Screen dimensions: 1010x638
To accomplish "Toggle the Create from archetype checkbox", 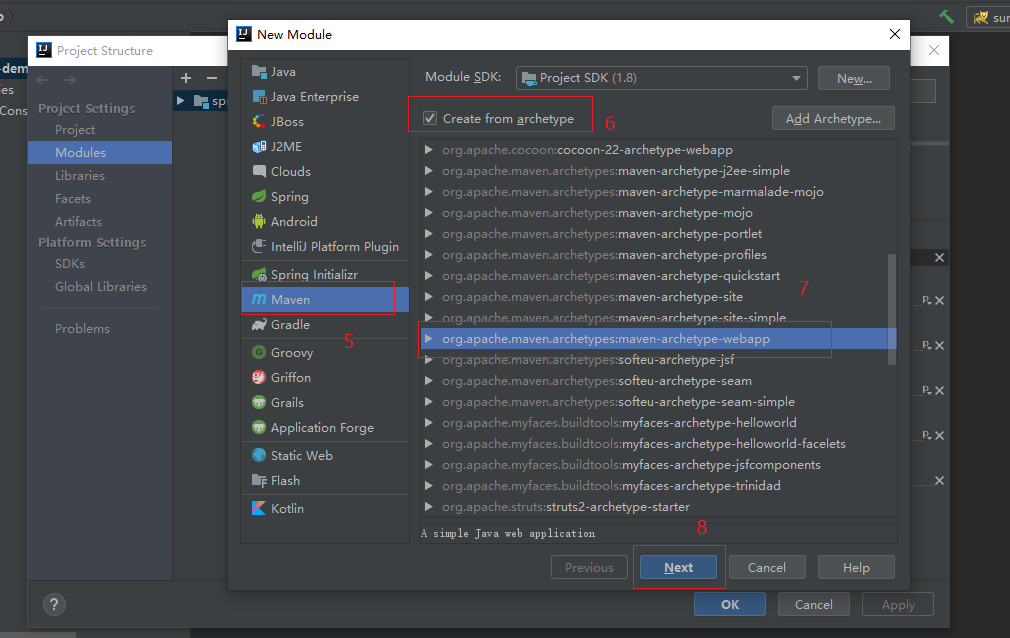I will 430,119.
